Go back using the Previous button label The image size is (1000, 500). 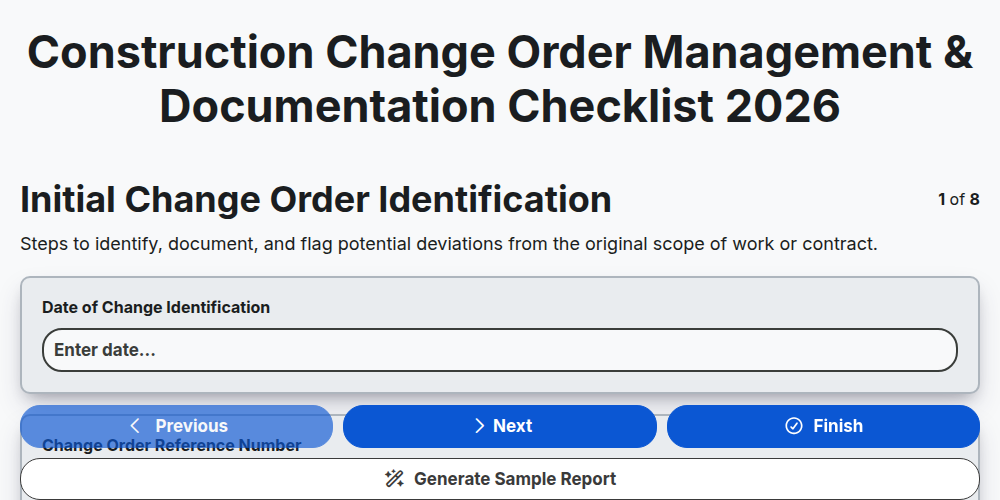point(191,426)
